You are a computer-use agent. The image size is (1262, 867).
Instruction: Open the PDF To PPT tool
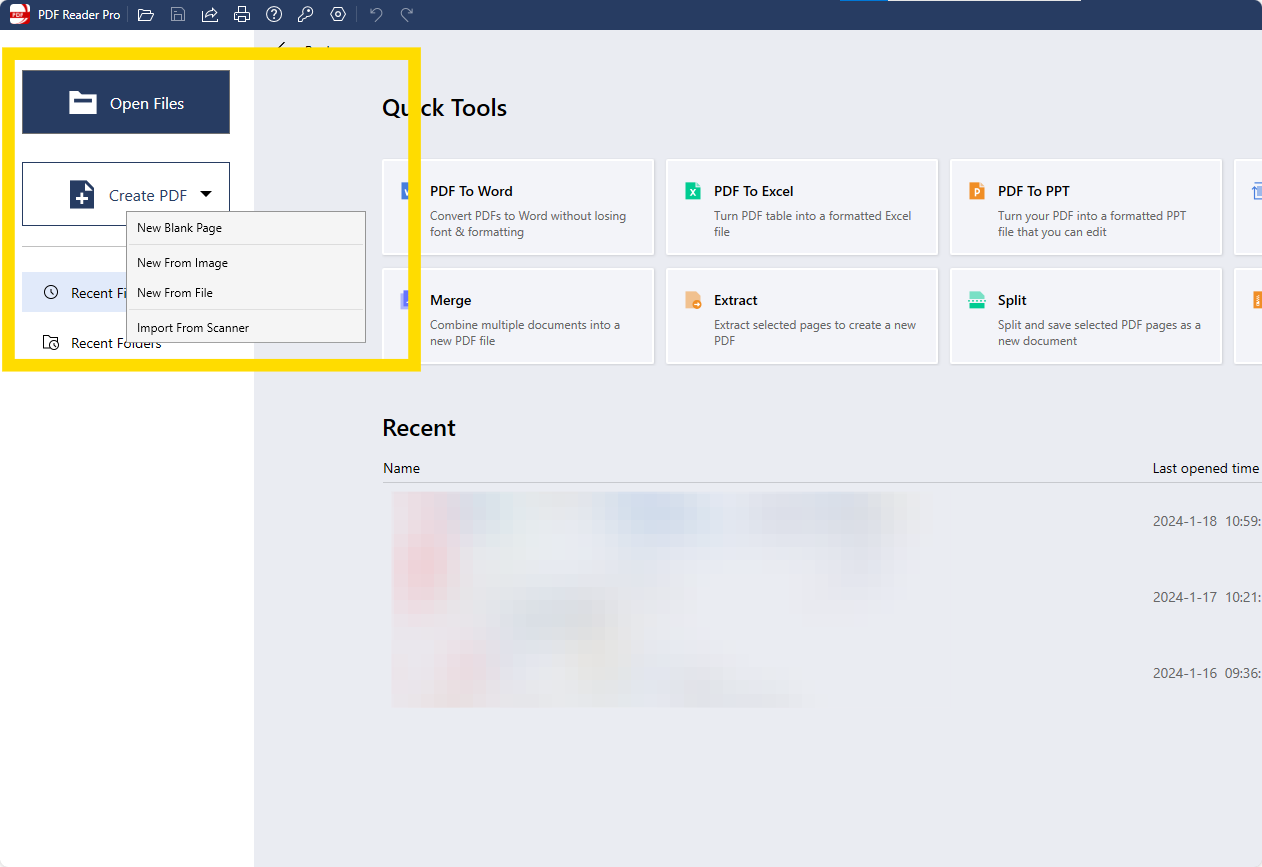coord(1085,207)
